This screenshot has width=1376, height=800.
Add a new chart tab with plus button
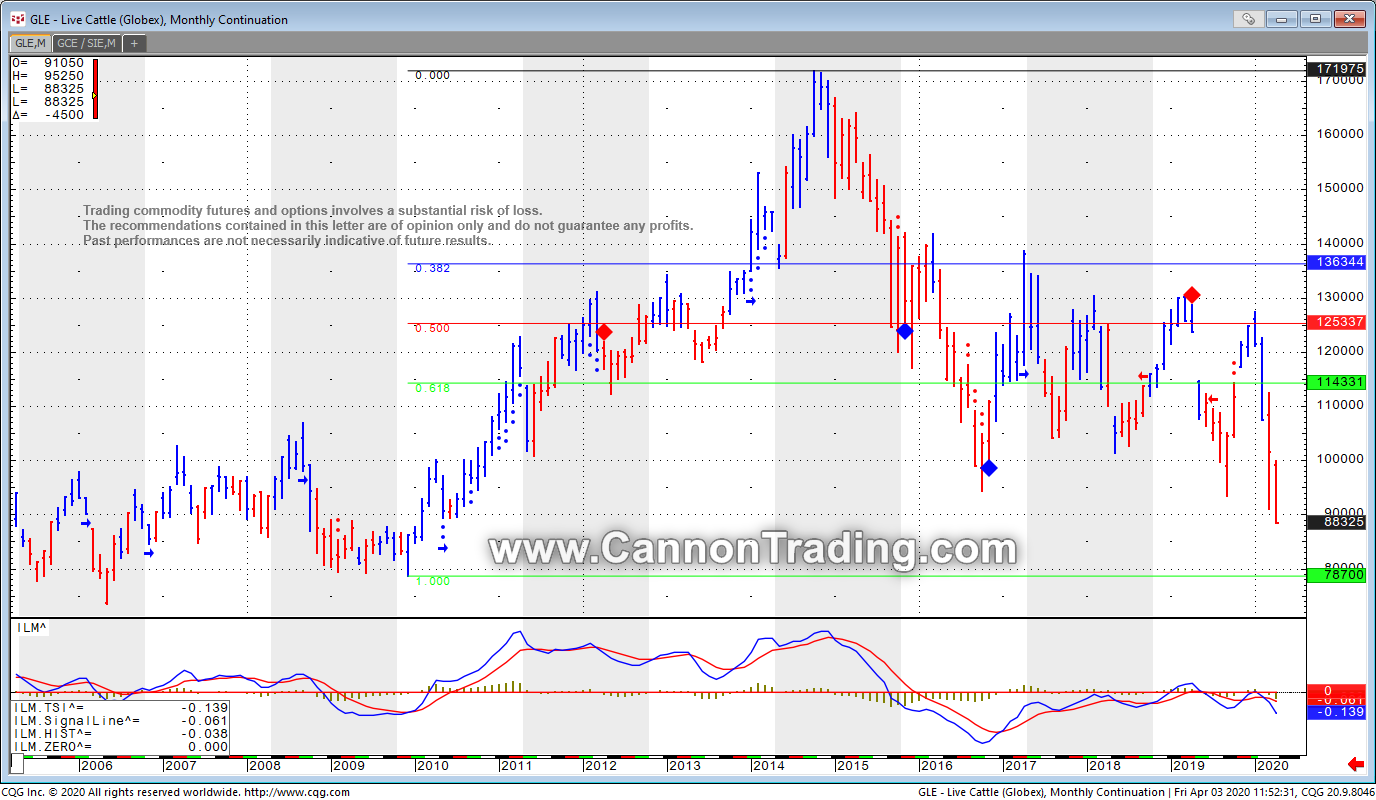tap(134, 43)
